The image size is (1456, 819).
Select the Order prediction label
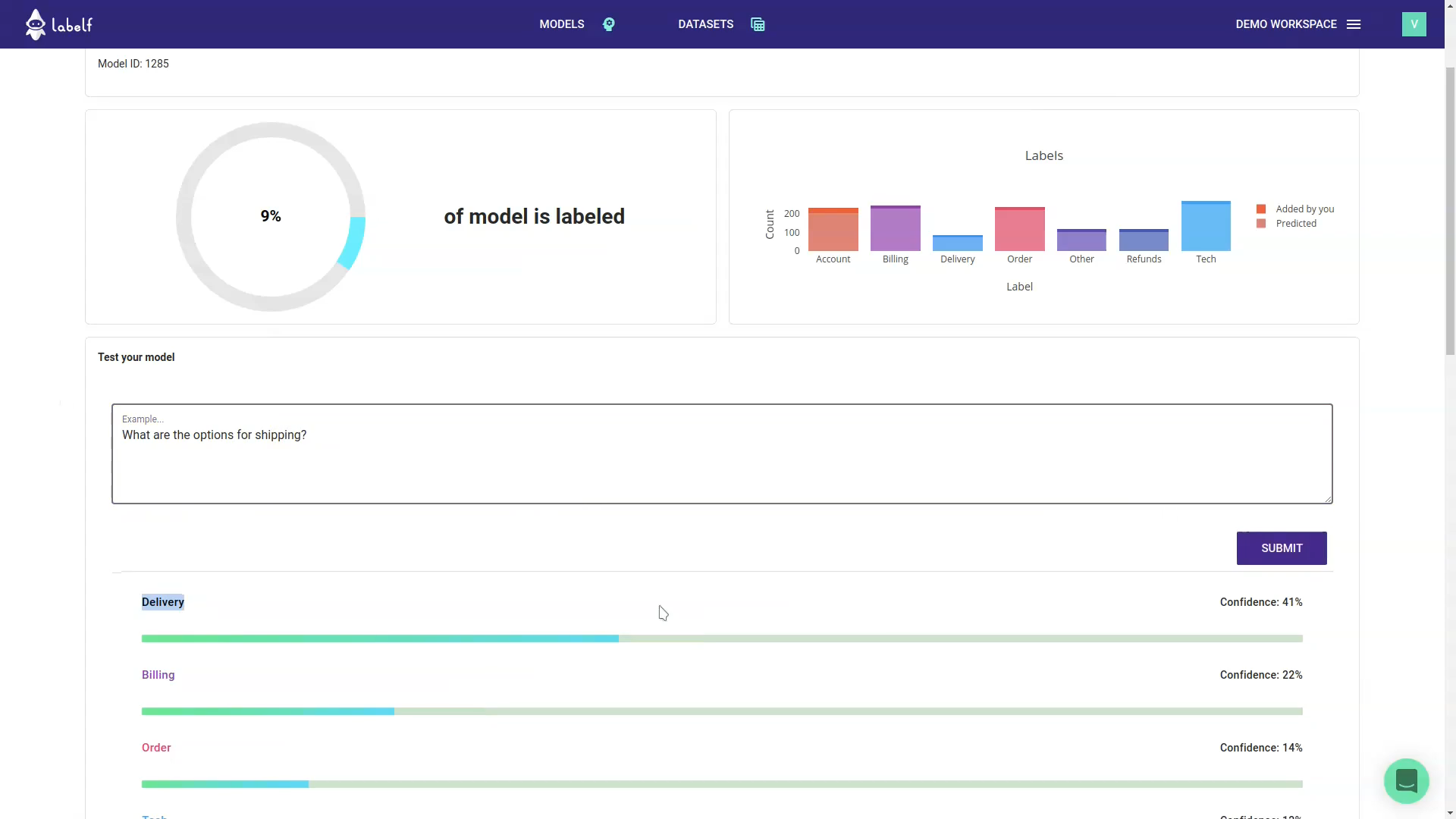(156, 748)
